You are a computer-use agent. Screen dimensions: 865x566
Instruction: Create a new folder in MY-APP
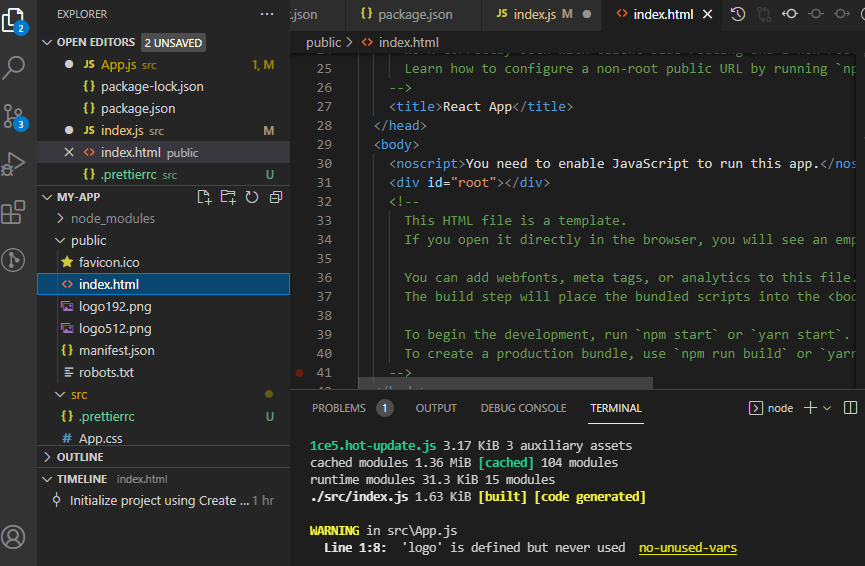click(x=228, y=197)
